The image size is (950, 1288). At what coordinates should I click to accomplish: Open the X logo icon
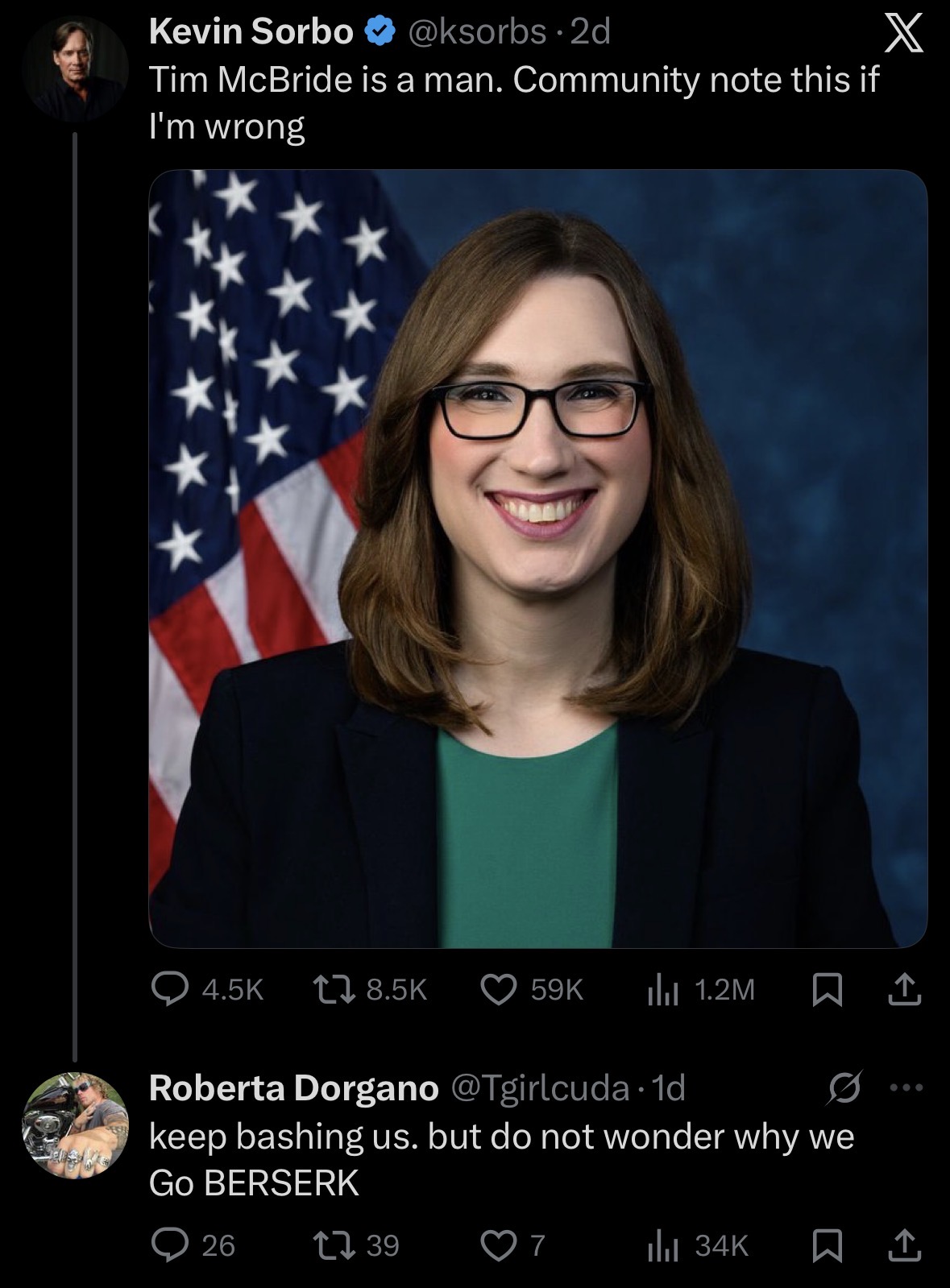pos(903,35)
